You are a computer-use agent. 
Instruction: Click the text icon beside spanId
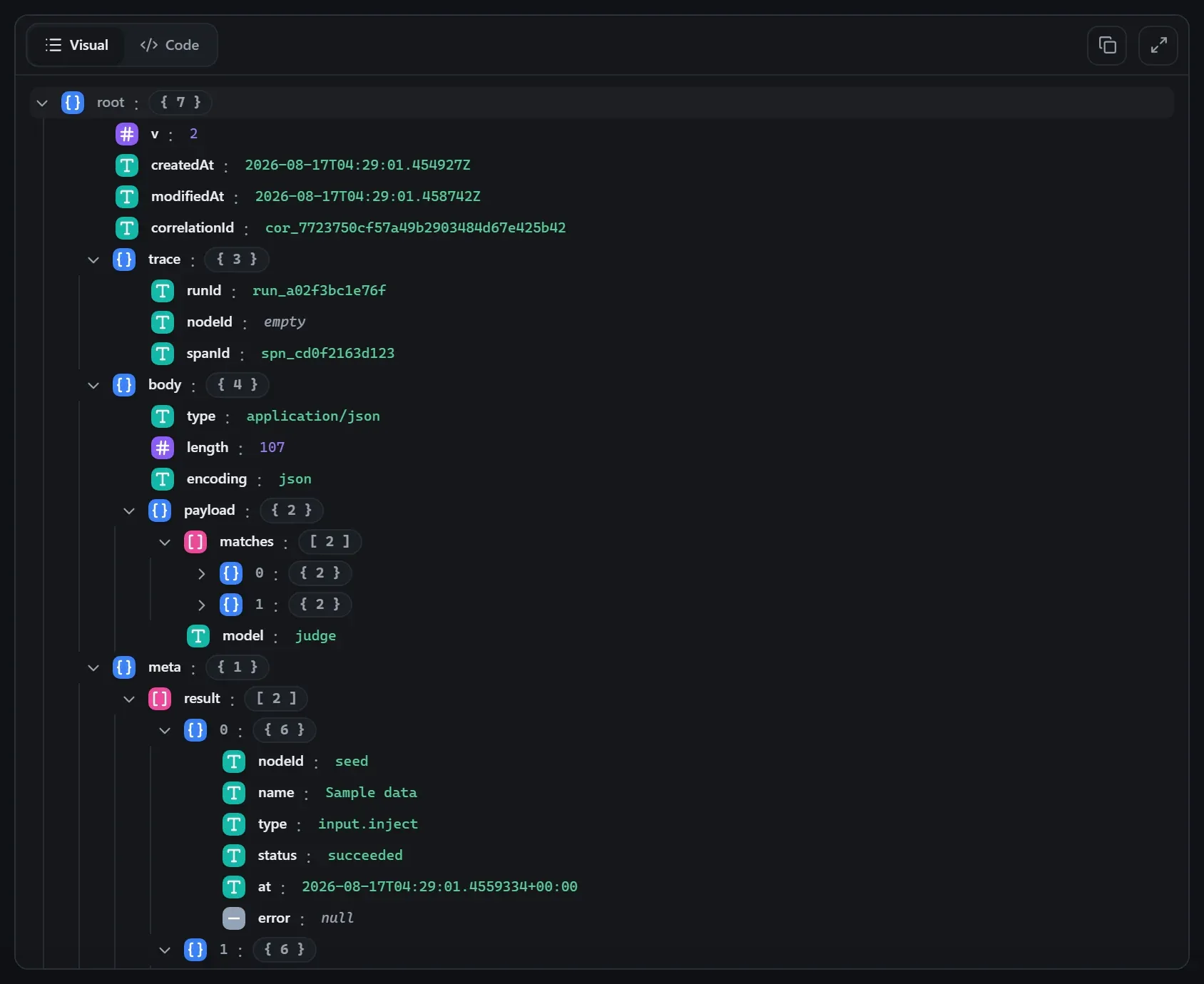tap(163, 354)
